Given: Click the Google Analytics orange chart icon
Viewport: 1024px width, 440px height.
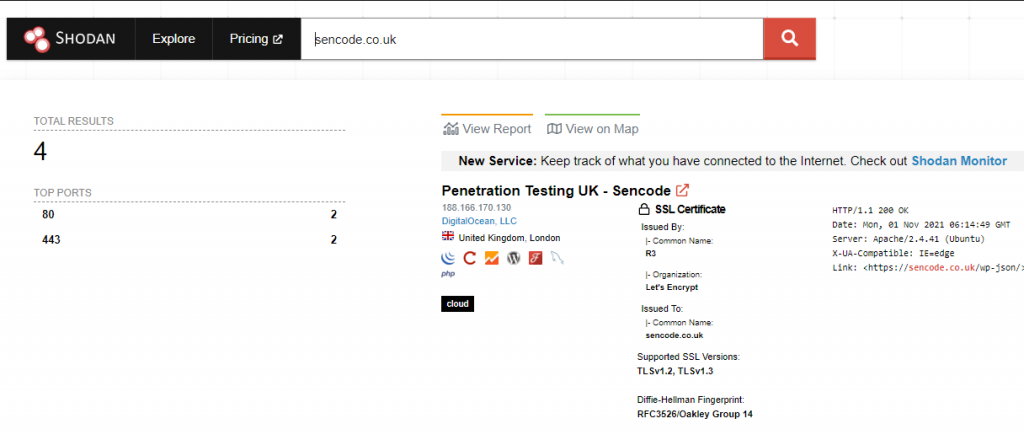Looking at the screenshot, I should (492, 258).
